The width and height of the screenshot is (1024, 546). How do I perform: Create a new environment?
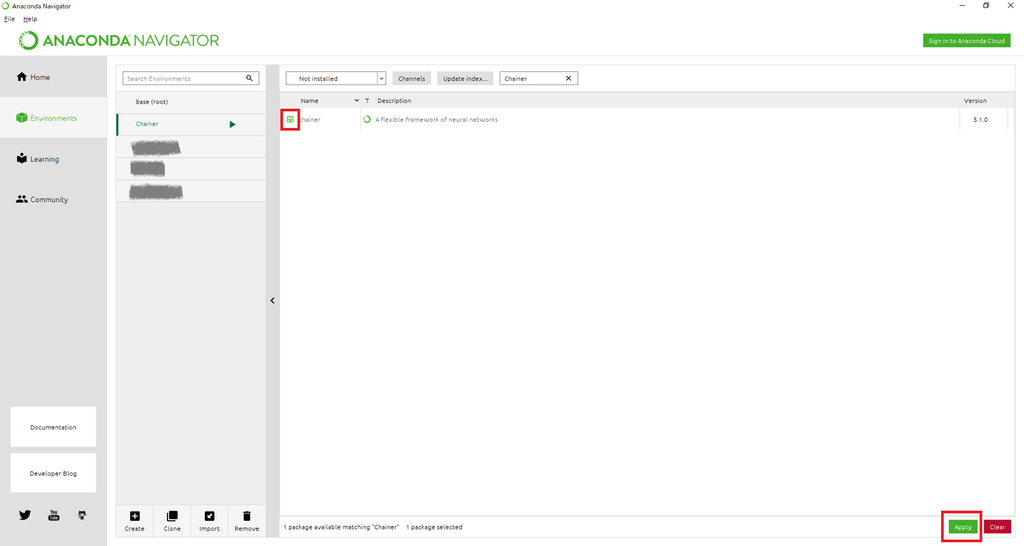click(135, 521)
